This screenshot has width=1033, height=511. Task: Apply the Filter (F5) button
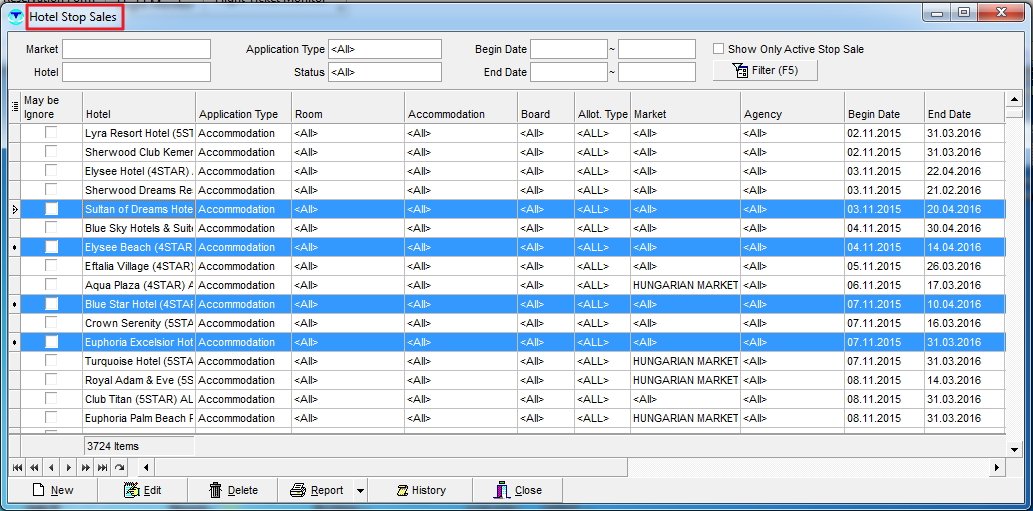(x=765, y=70)
